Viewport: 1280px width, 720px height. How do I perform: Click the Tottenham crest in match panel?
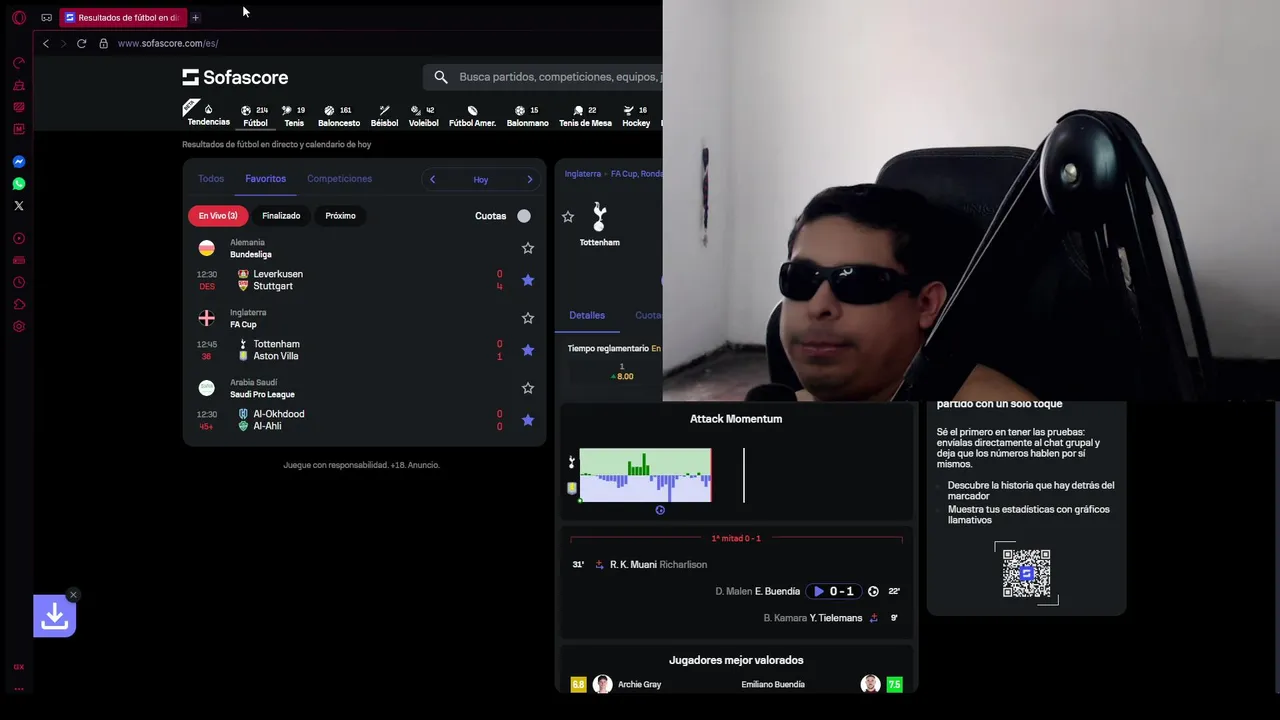pyautogui.click(x=599, y=217)
